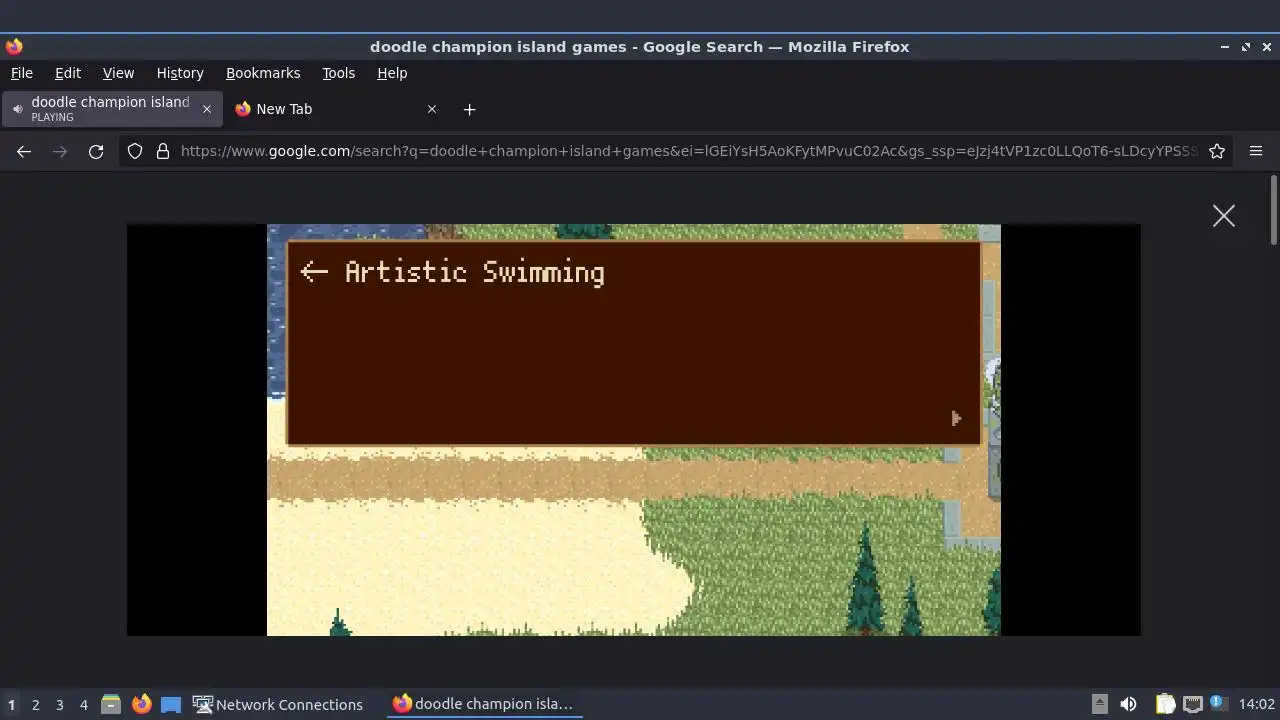The height and width of the screenshot is (720, 1280).
Task: Select the doodle champion island tab
Action: [110, 109]
